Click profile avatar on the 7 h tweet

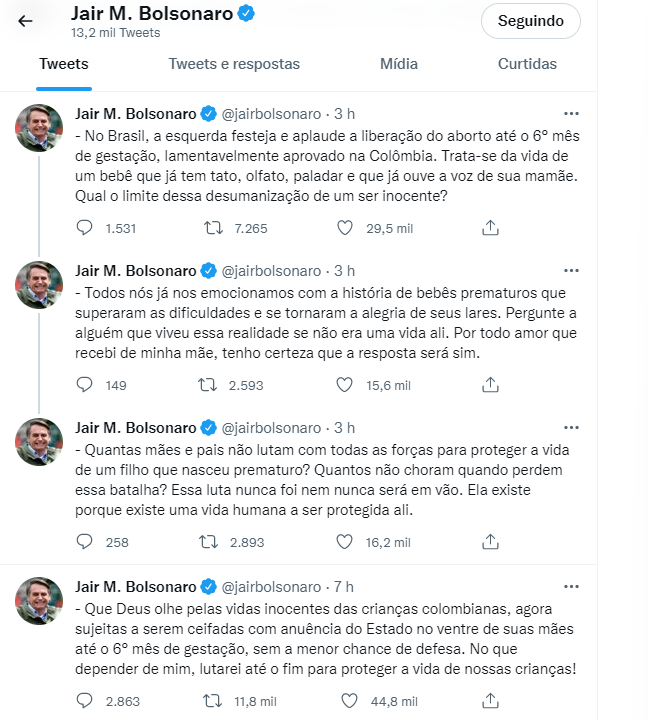pos(39,600)
